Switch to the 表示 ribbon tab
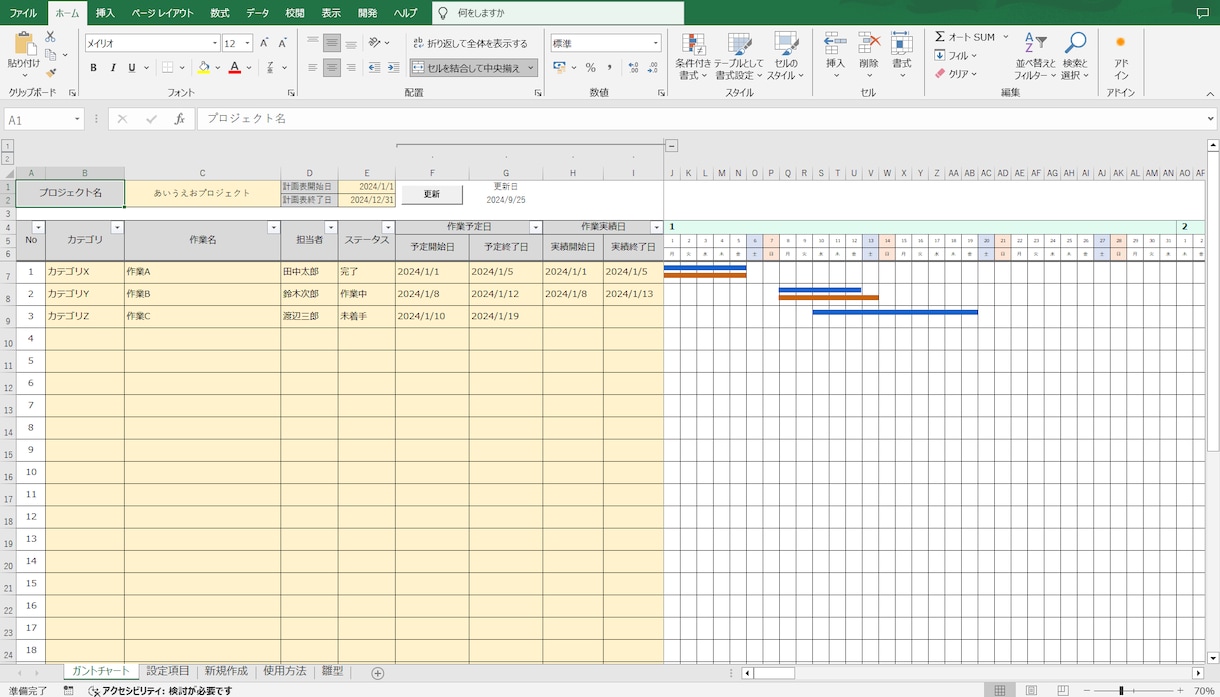The image size is (1220, 697). point(331,13)
